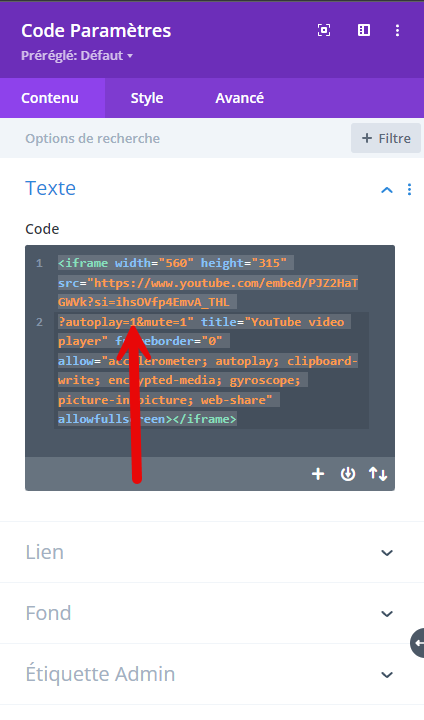This screenshot has width=424, height=720.
Task: Open the header three-dot options menu
Action: point(397,30)
